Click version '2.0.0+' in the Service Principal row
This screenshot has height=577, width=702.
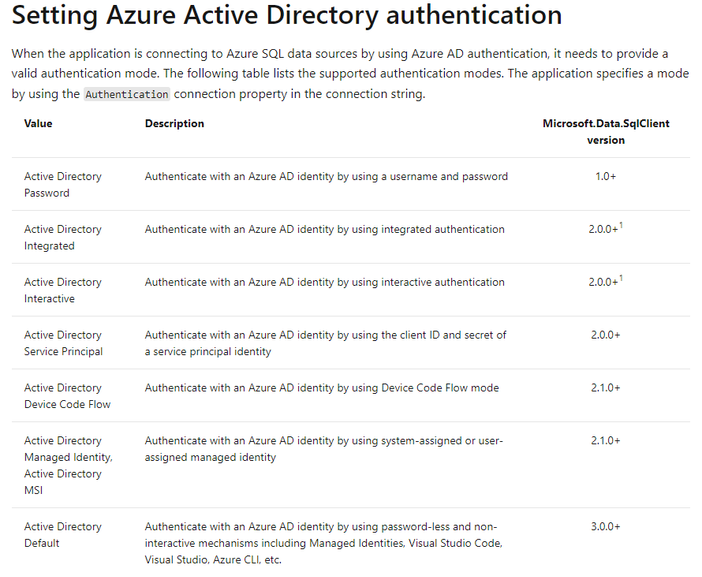pyautogui.click(x=605, y=335)
